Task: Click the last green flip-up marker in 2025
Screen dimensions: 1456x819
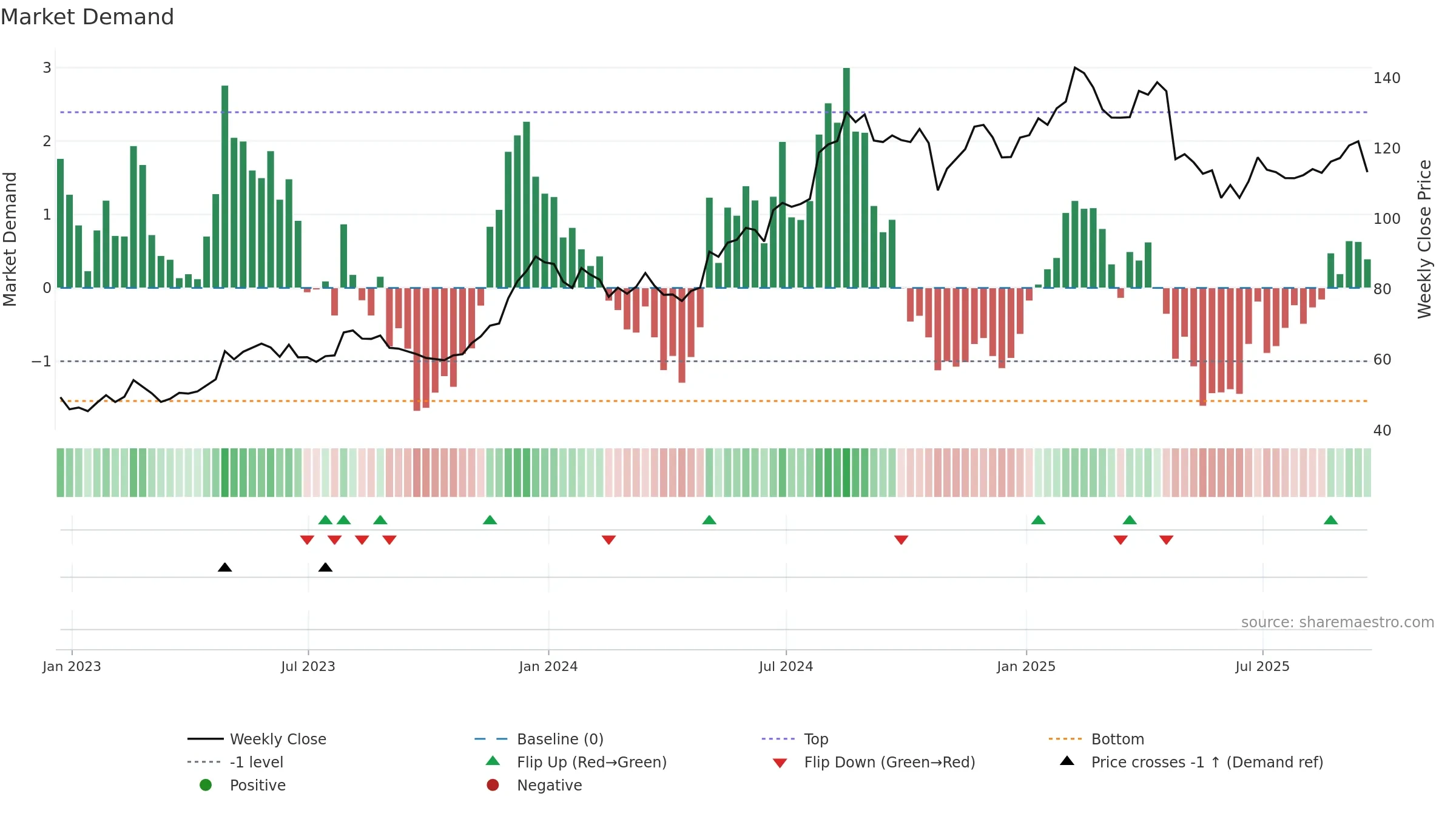Action: [x=1330, y=520]
